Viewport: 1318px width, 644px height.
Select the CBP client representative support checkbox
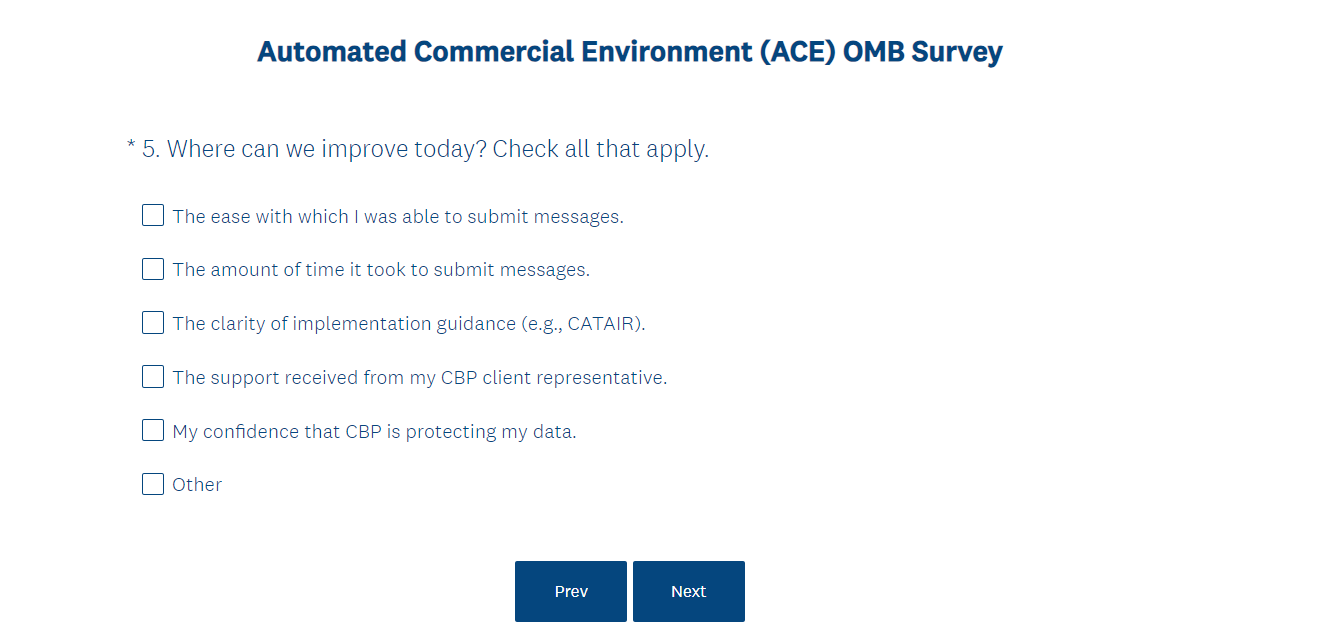tap(153, 377)
